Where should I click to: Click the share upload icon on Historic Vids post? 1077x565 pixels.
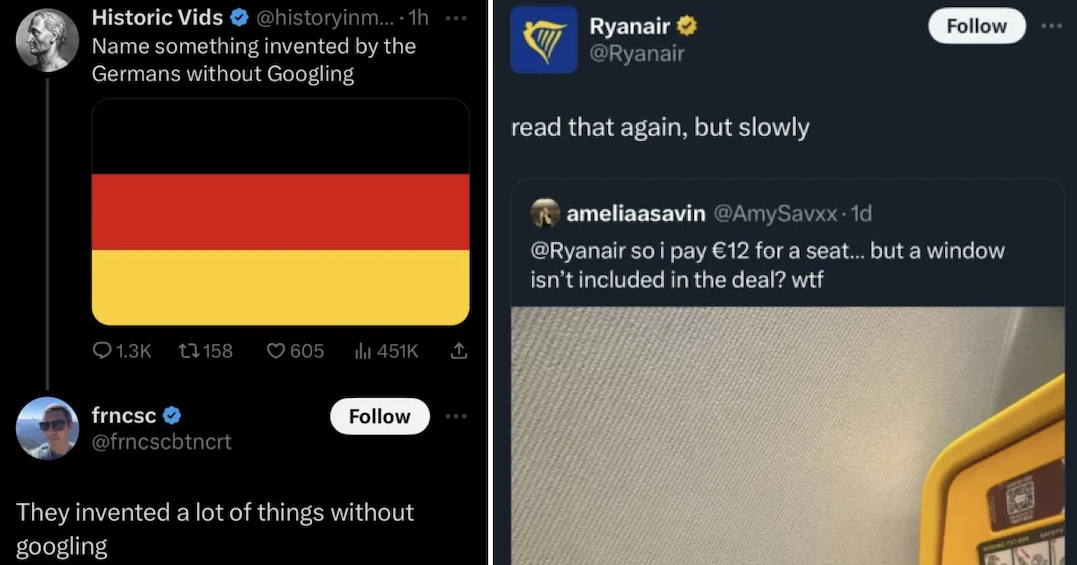(x=459, y=351)
